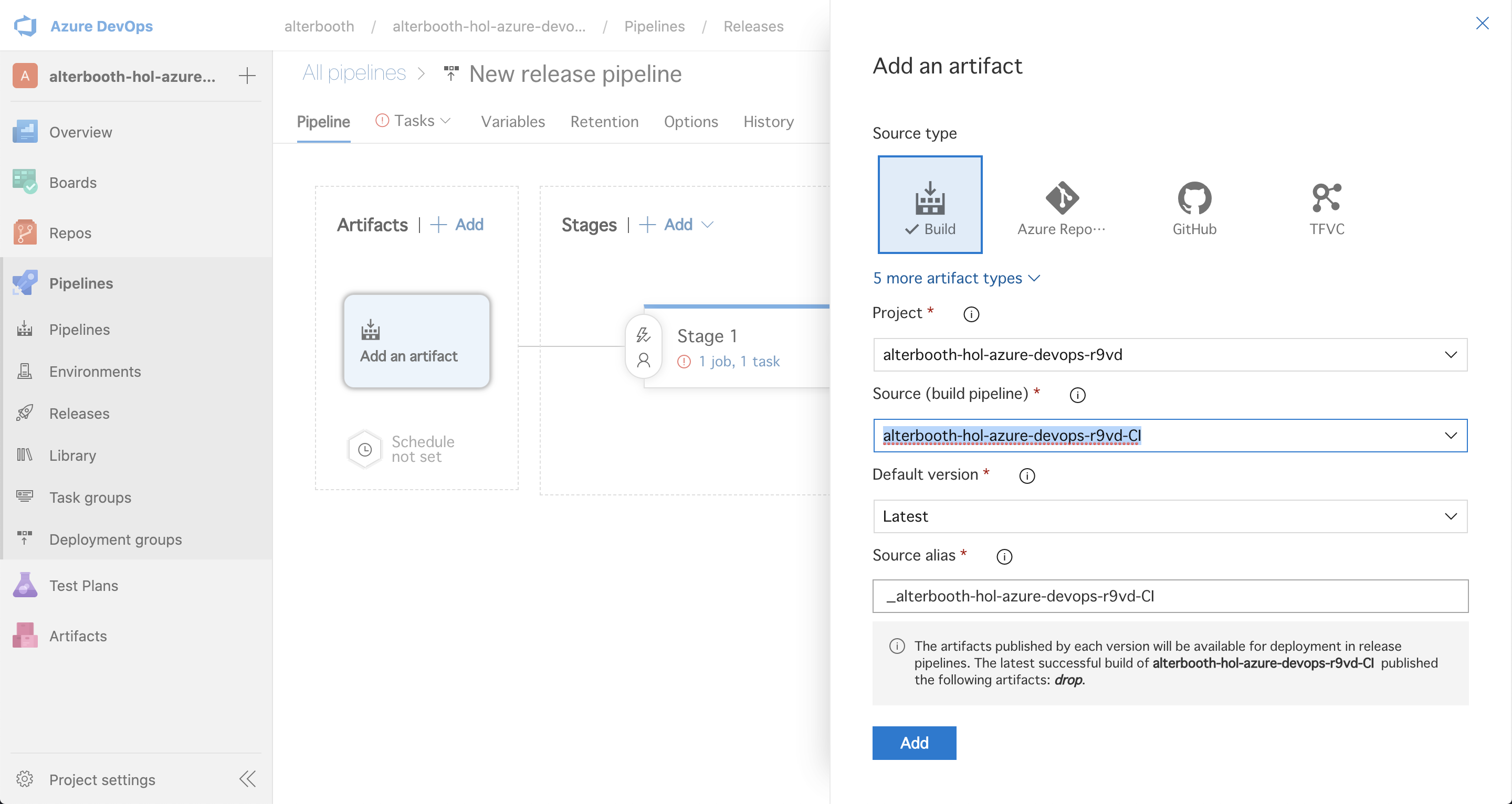Click info icon beside Default version
The height and width of the screenshot is (804, 1512).
1026,476
